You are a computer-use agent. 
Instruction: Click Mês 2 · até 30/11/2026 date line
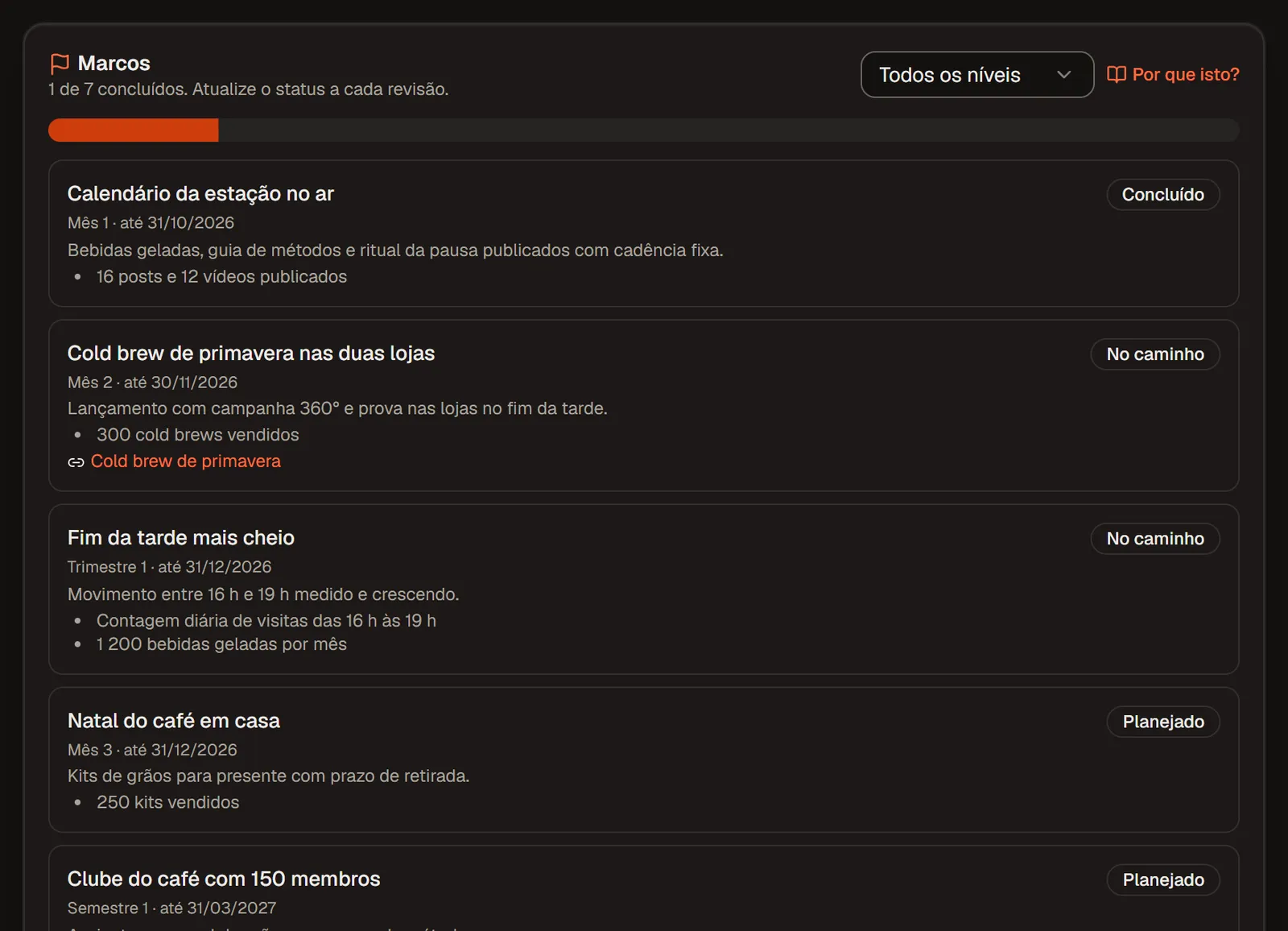153,383
